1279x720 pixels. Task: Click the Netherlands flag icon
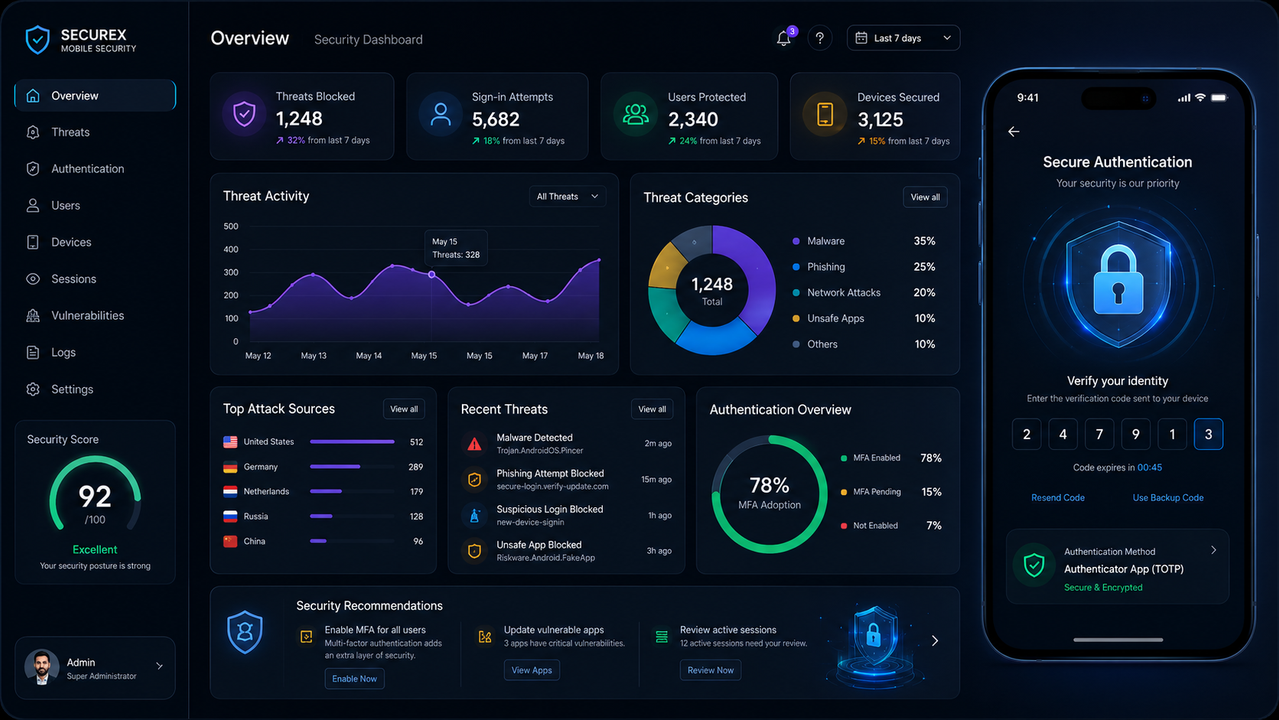pos(230,492)
